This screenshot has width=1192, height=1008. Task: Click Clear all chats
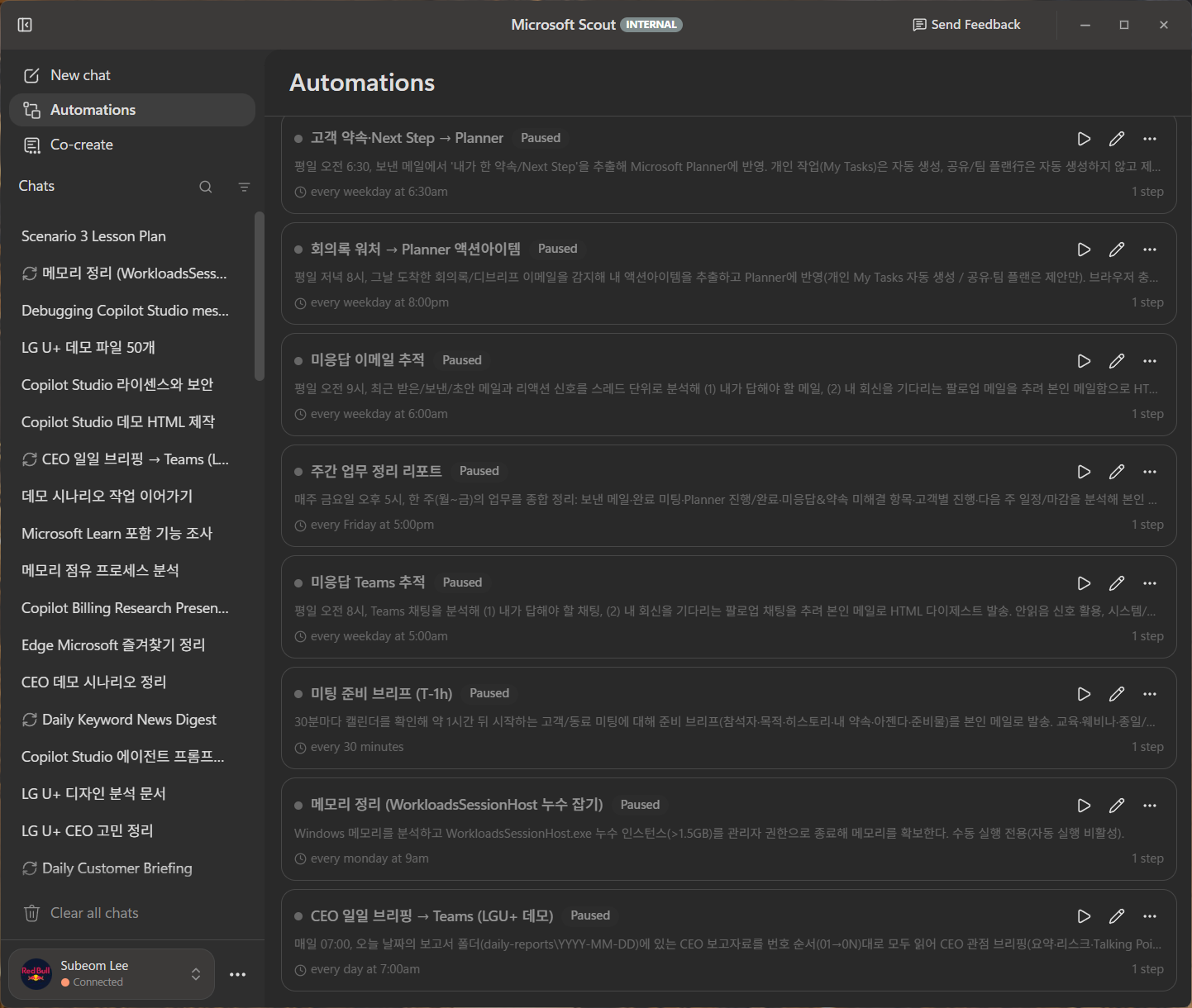[81, 913]
